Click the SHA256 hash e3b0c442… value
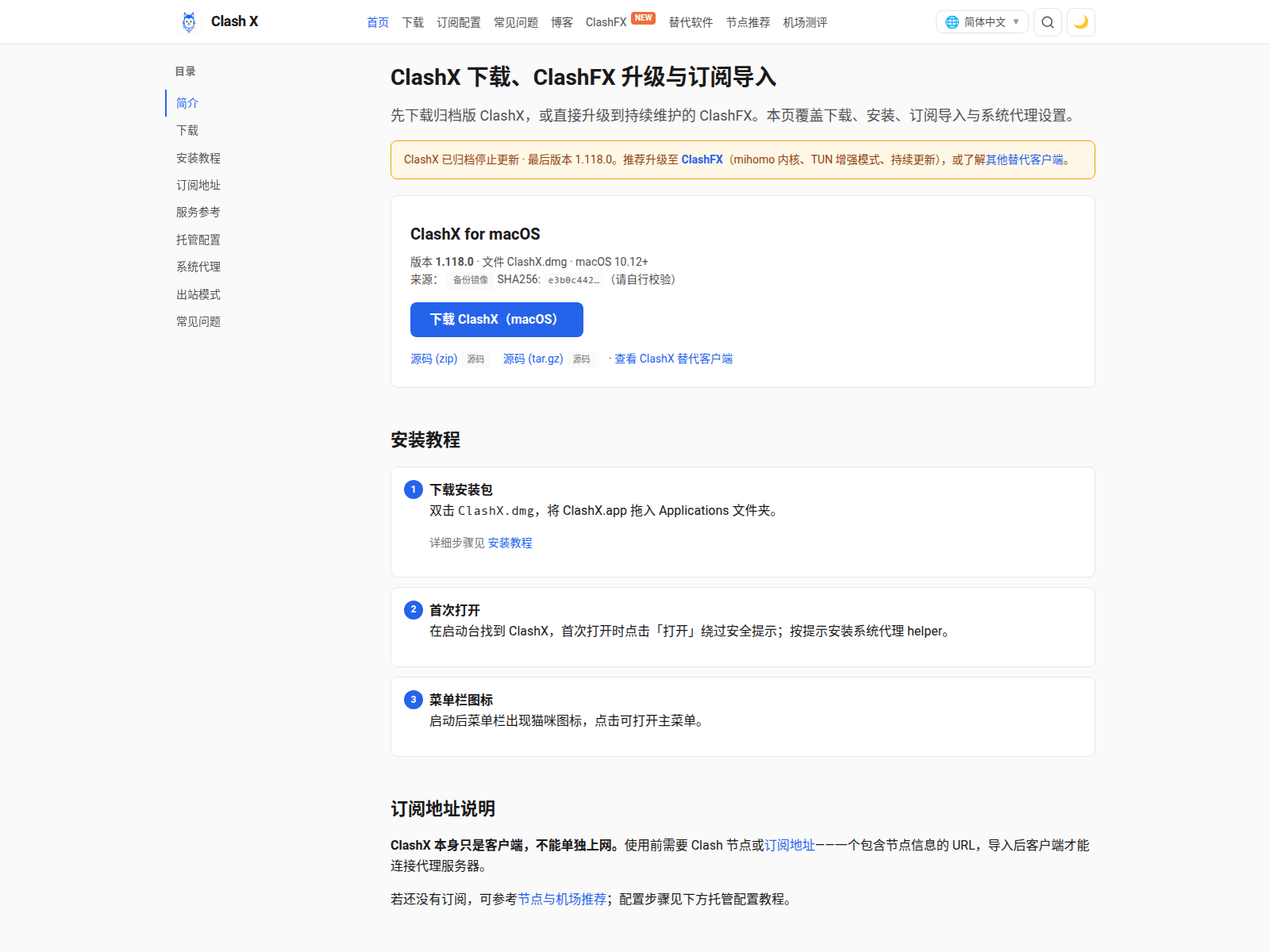Screen dimensions: 1270x952 click(574, 280)
